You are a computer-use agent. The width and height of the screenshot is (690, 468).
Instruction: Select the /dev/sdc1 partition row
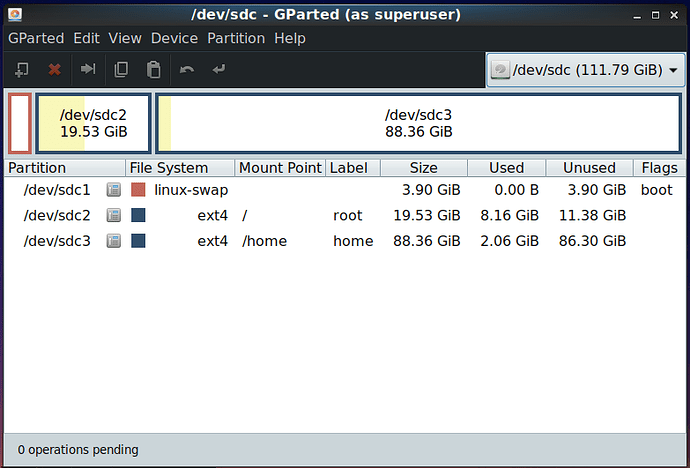(345, 190)
